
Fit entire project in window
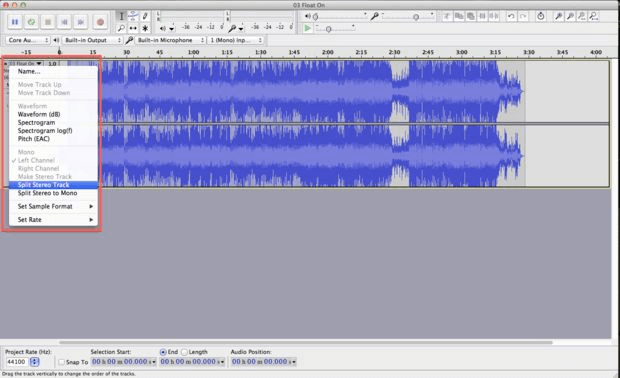tap(594, 16)
